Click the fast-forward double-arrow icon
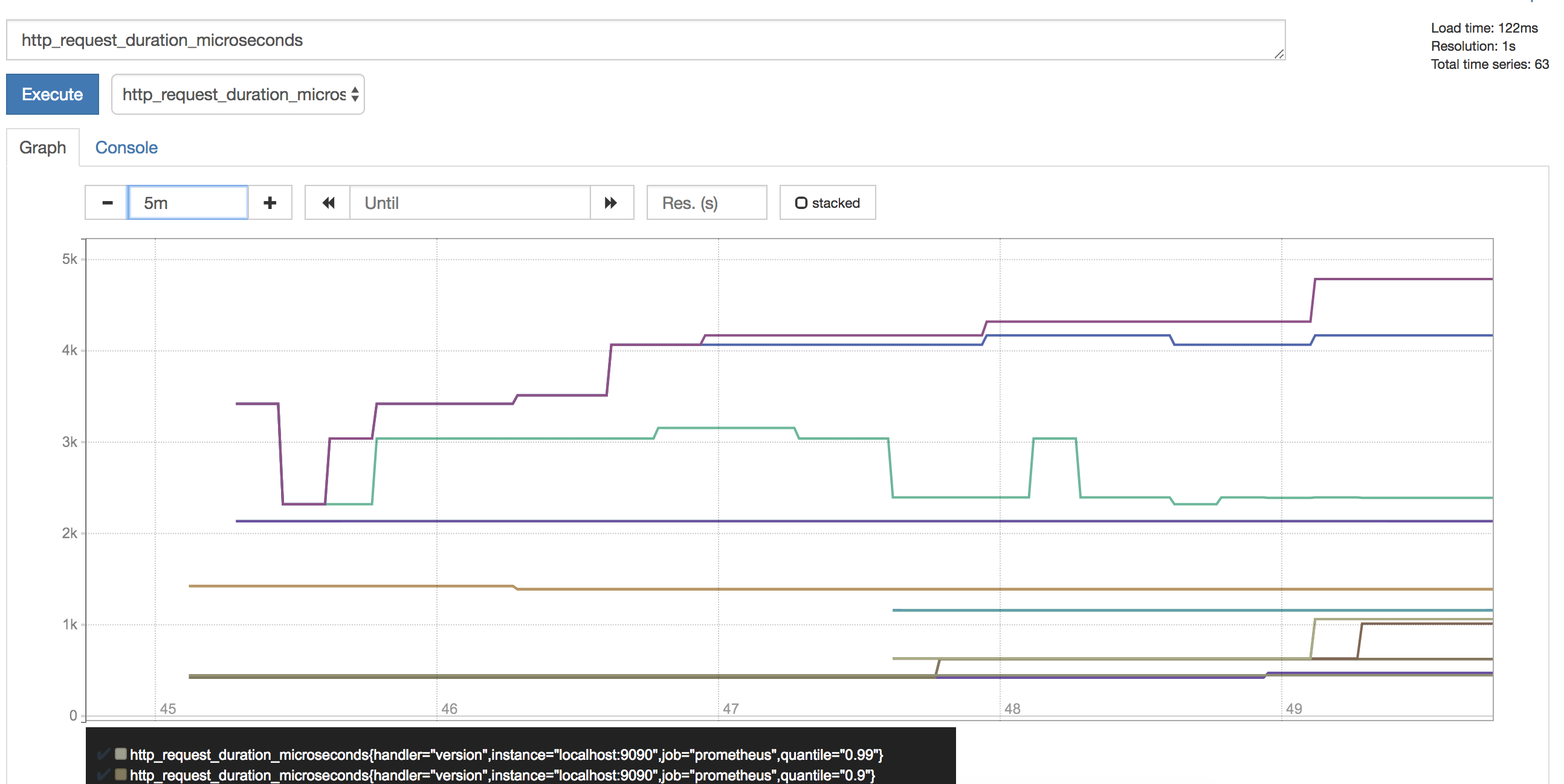Viewport: 1564px width, 784px height. 612,203
